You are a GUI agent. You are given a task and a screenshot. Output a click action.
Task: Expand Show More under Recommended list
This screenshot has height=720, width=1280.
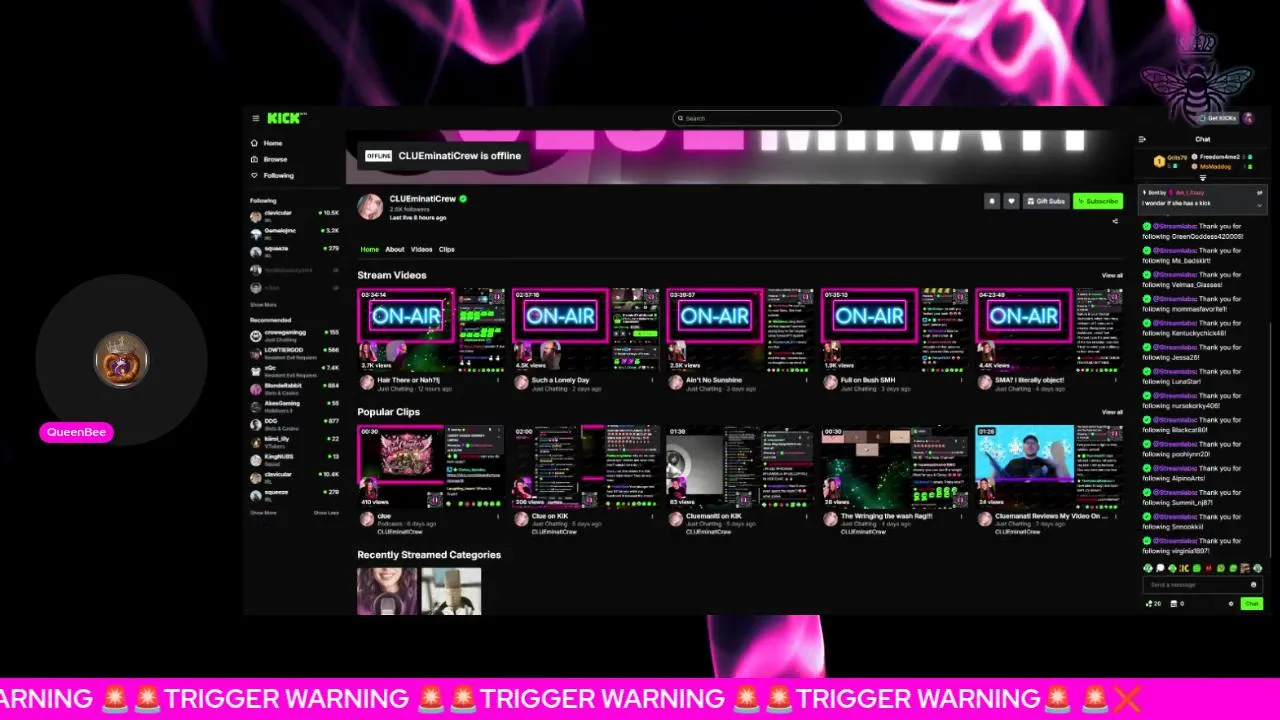(263, 512)
